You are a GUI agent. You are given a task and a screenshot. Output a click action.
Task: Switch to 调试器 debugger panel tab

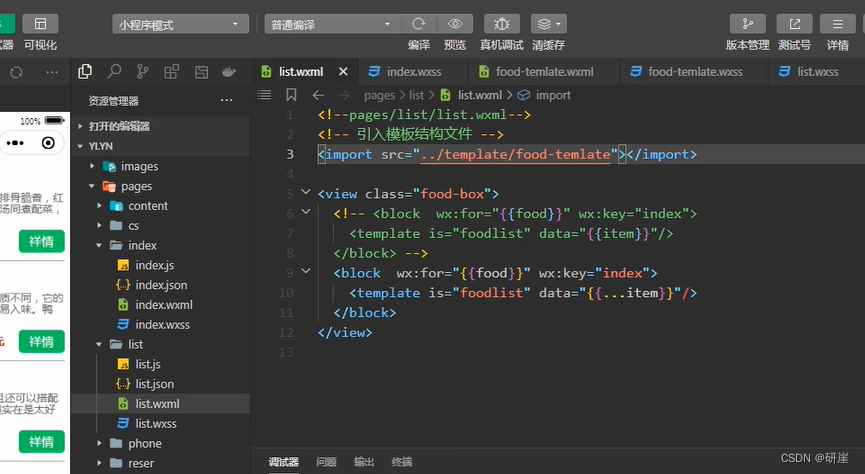[x=284, y=462]
